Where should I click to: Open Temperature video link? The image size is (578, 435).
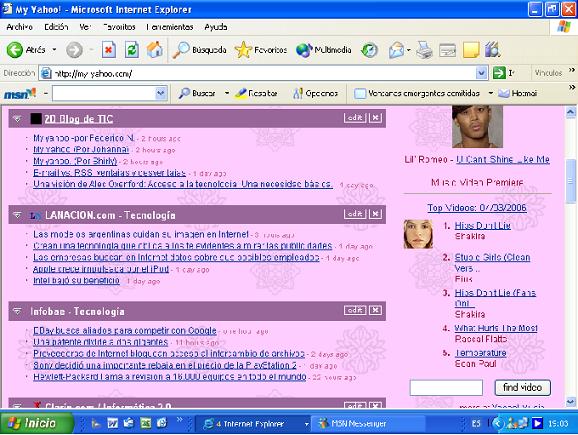tap(480, 353)
